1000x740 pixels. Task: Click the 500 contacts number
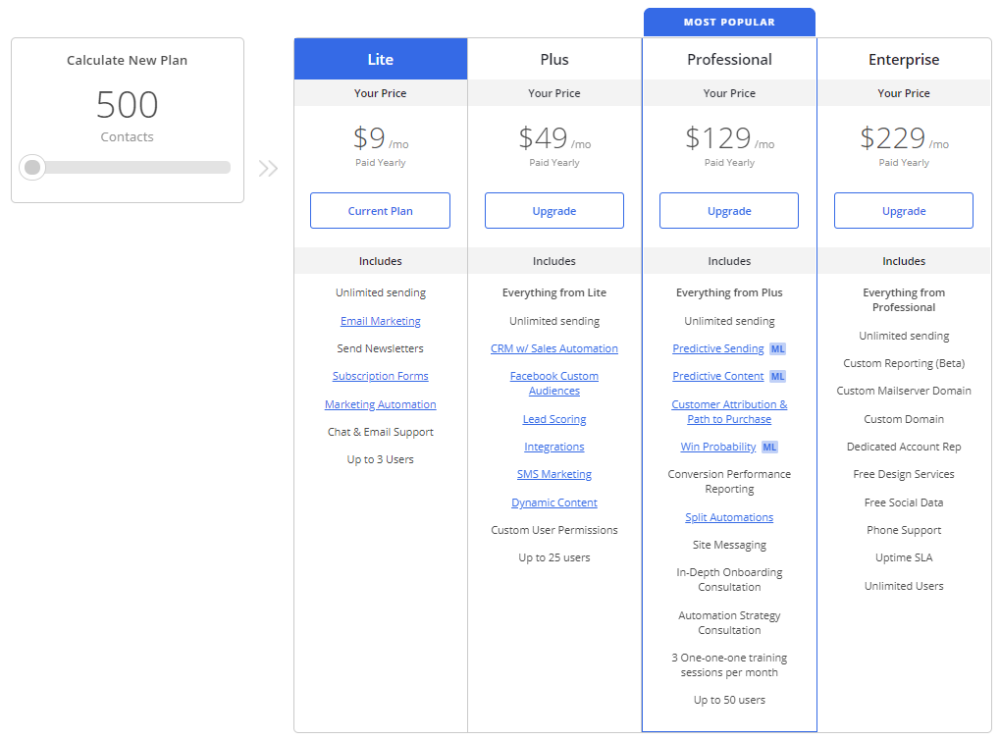(x=127, y=105)
